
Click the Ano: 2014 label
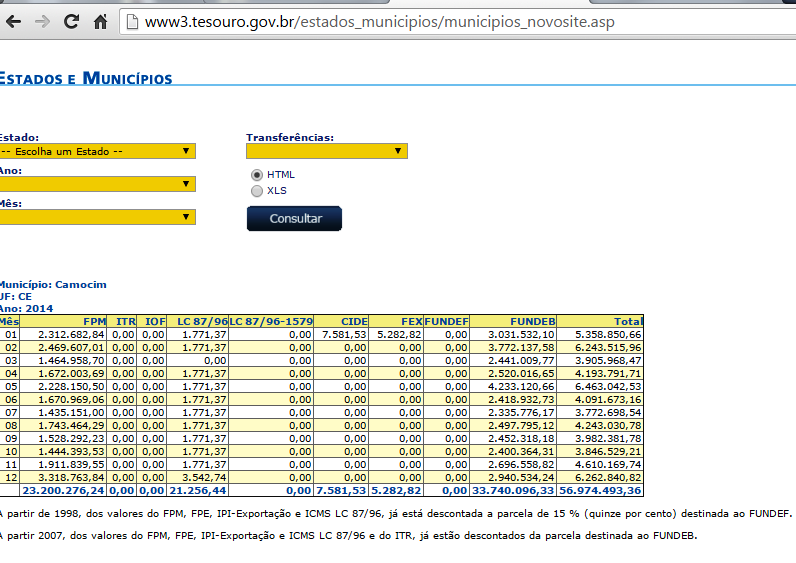26,309
